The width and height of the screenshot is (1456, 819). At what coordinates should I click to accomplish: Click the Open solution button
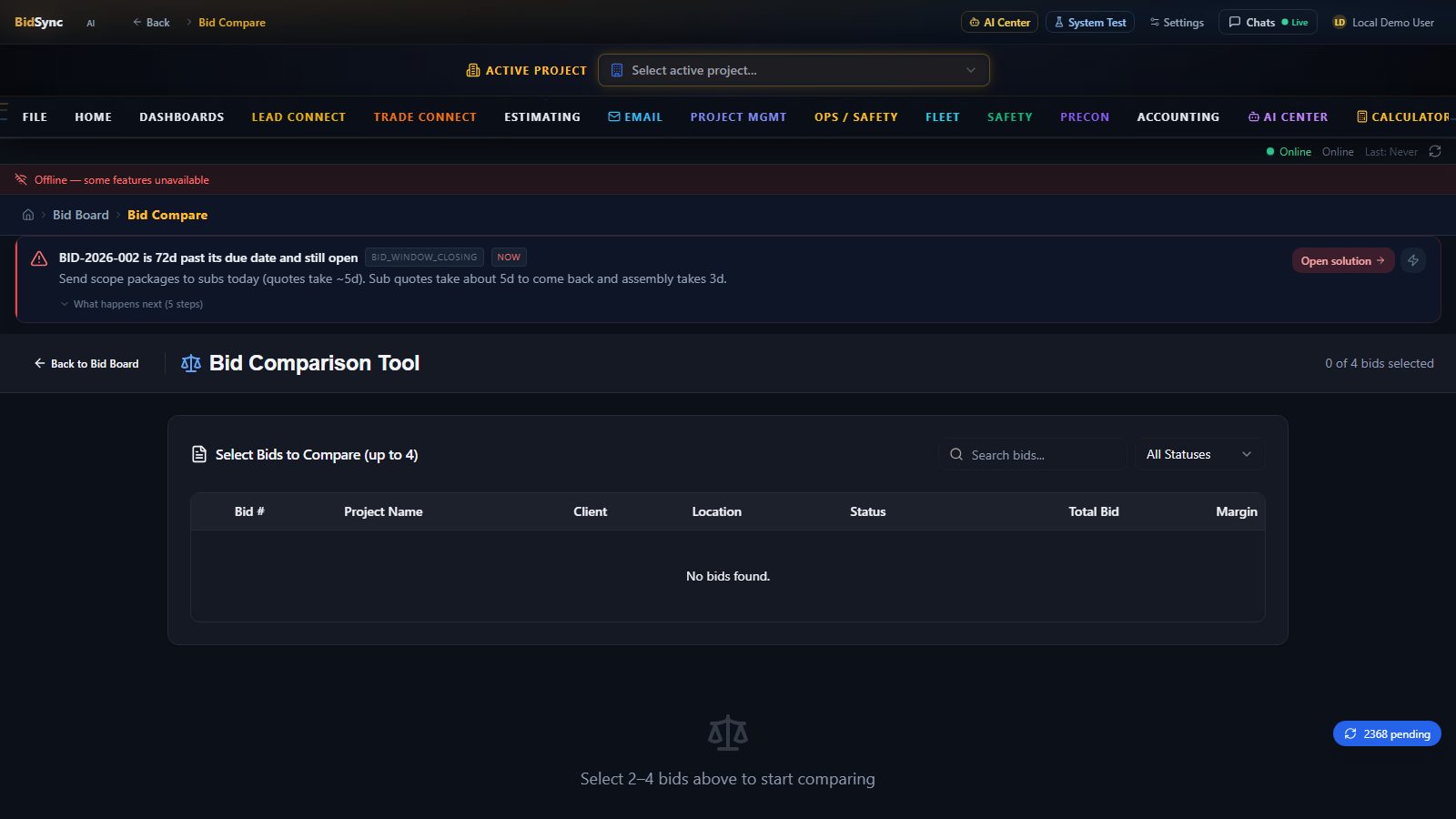point(1343,260)
